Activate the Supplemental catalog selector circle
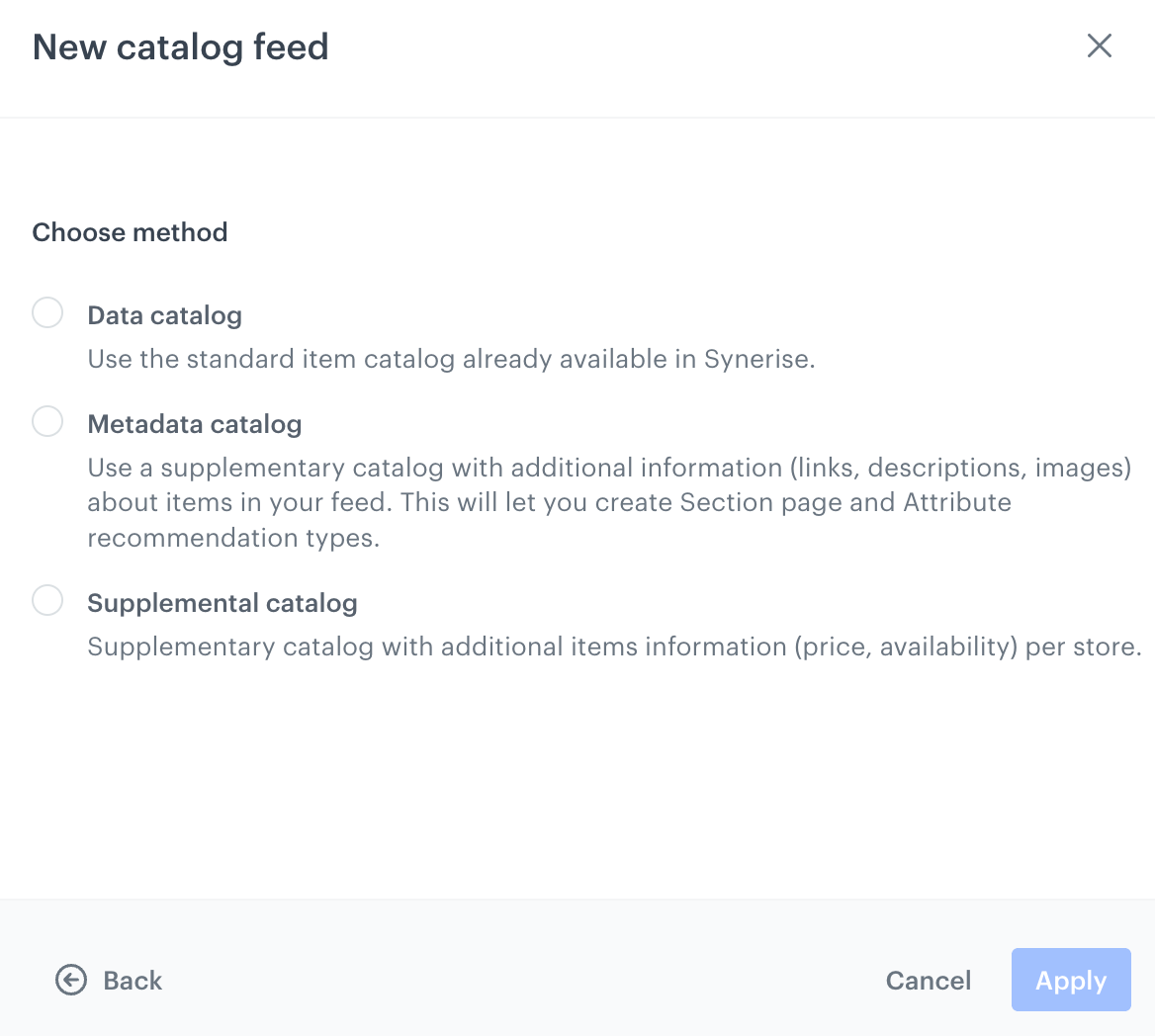Viewport: 1155px width, 1036px height. click(46, 600)
